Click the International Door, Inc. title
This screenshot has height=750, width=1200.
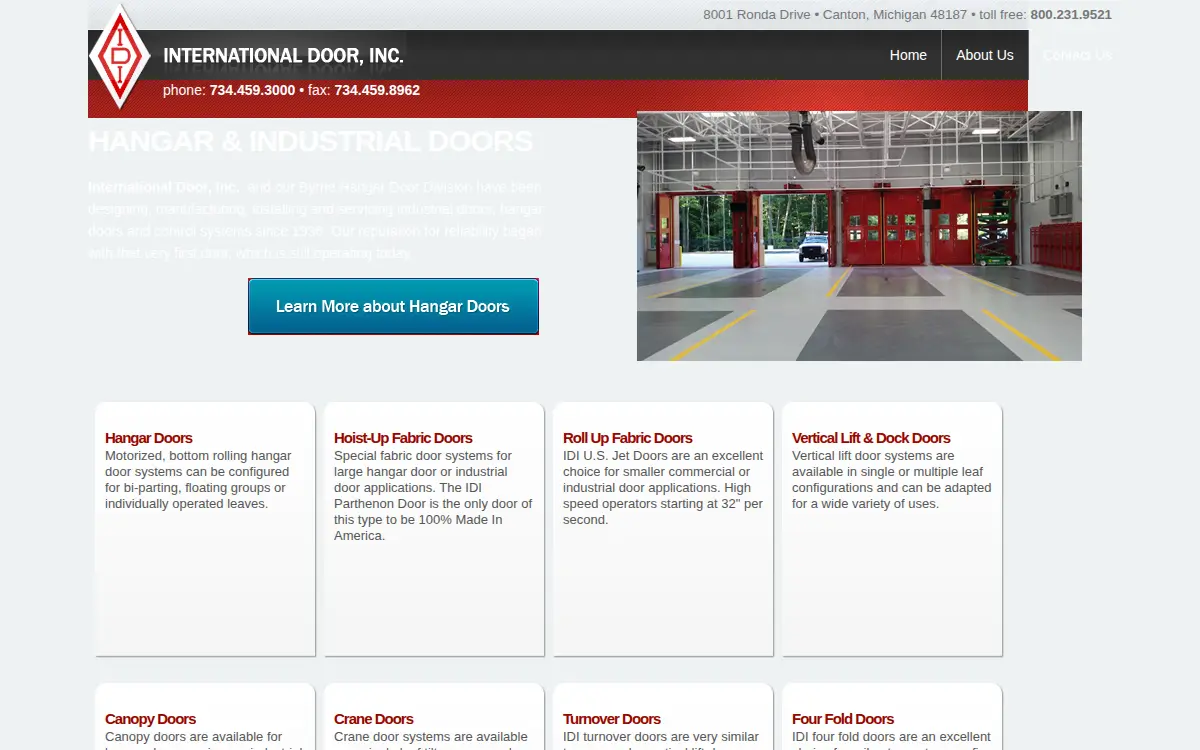tap(283, 56)
